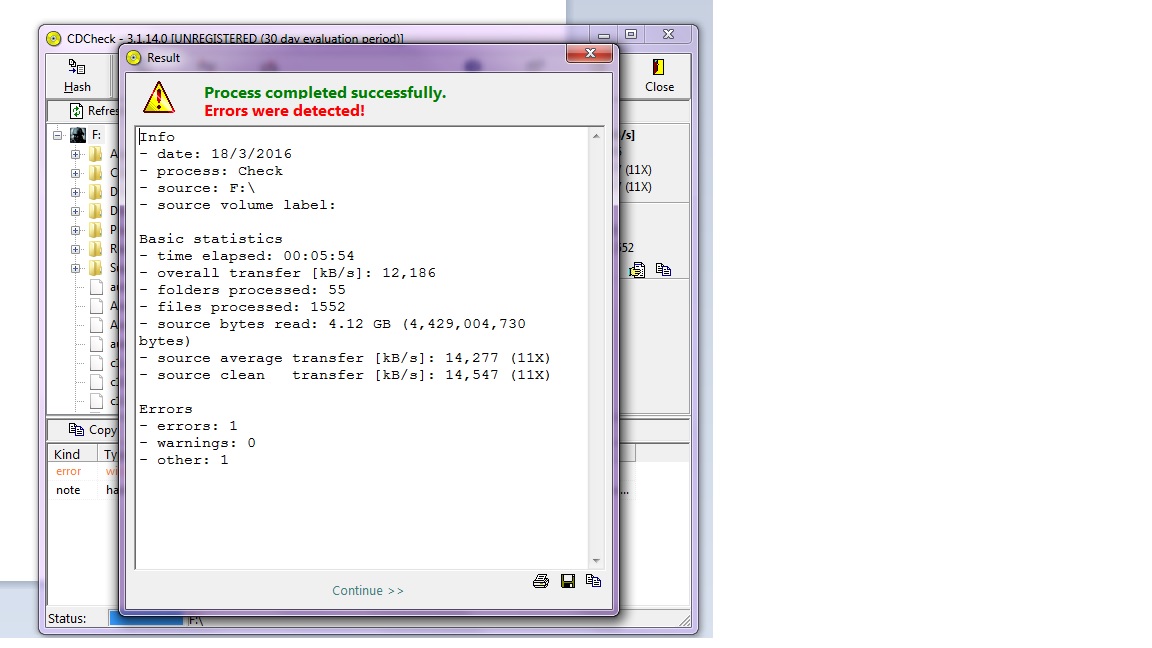Click the yellow warning triangle icon
Viewport: 1152px width, 648px height.
pyautogui.click(x=158, y=98)
